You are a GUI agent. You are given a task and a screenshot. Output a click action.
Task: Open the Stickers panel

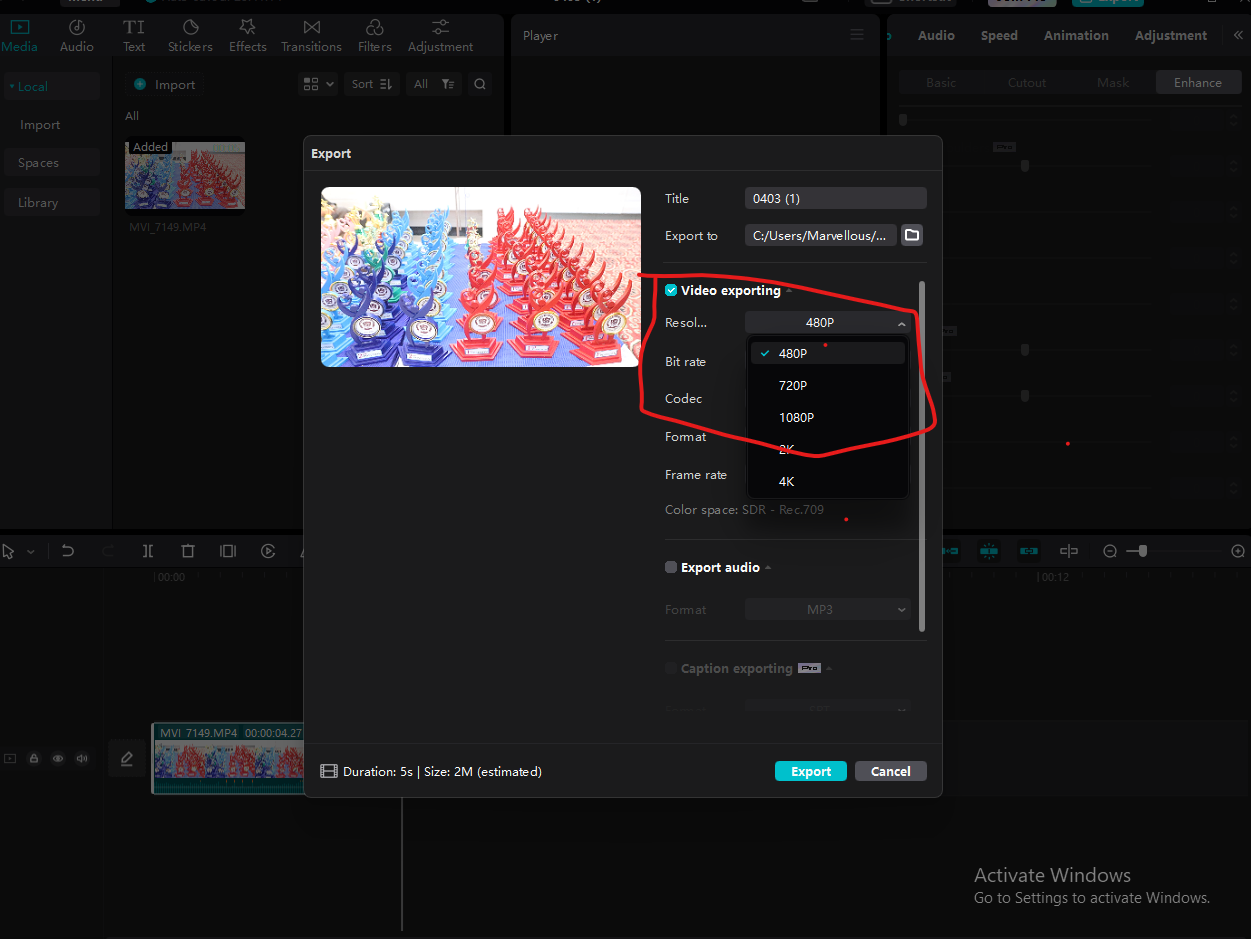[190, 35]
